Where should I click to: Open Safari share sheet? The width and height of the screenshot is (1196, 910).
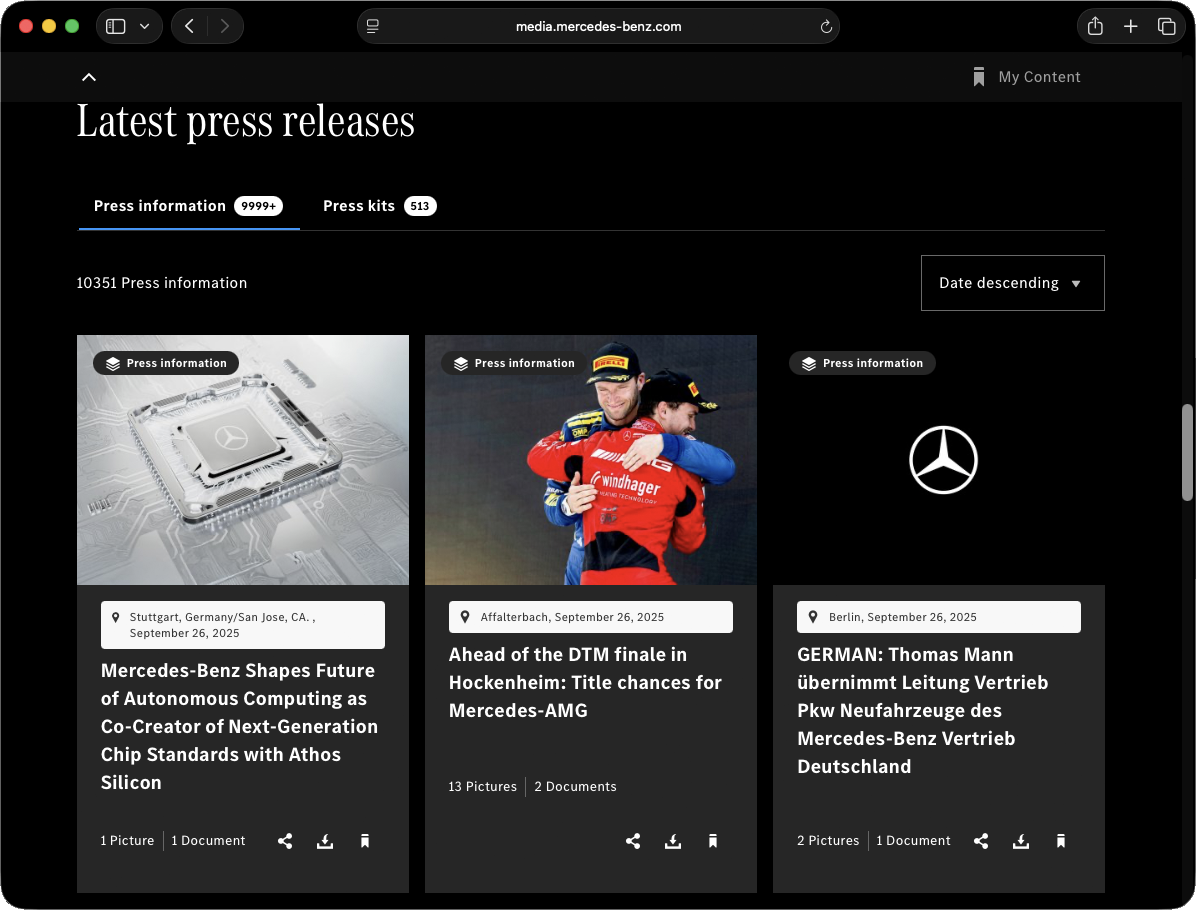(1095, 26)
